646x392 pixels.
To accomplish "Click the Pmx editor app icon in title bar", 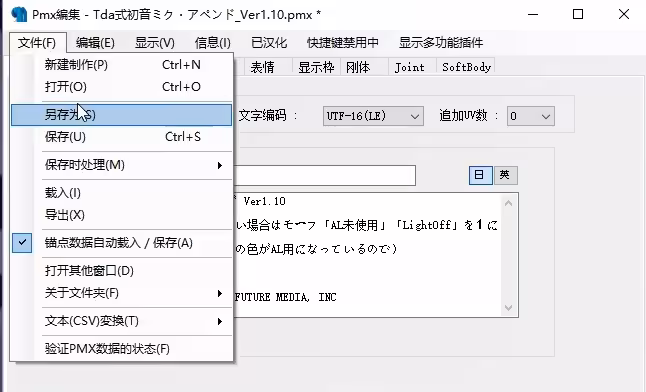I will (x=19, y=14).
